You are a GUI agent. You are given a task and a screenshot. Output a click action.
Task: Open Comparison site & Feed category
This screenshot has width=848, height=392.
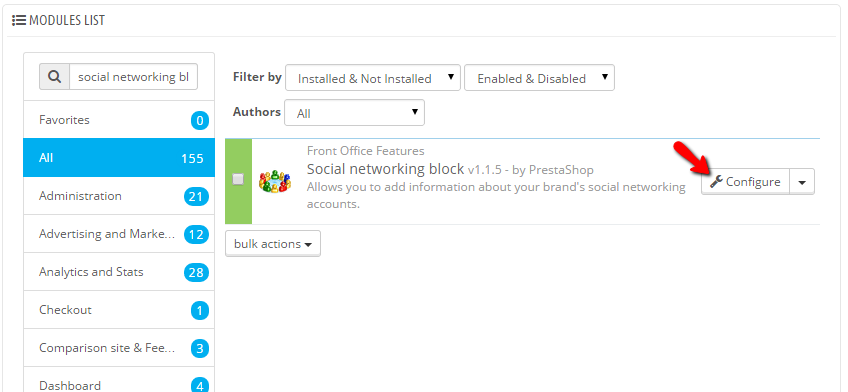[119, 348]
